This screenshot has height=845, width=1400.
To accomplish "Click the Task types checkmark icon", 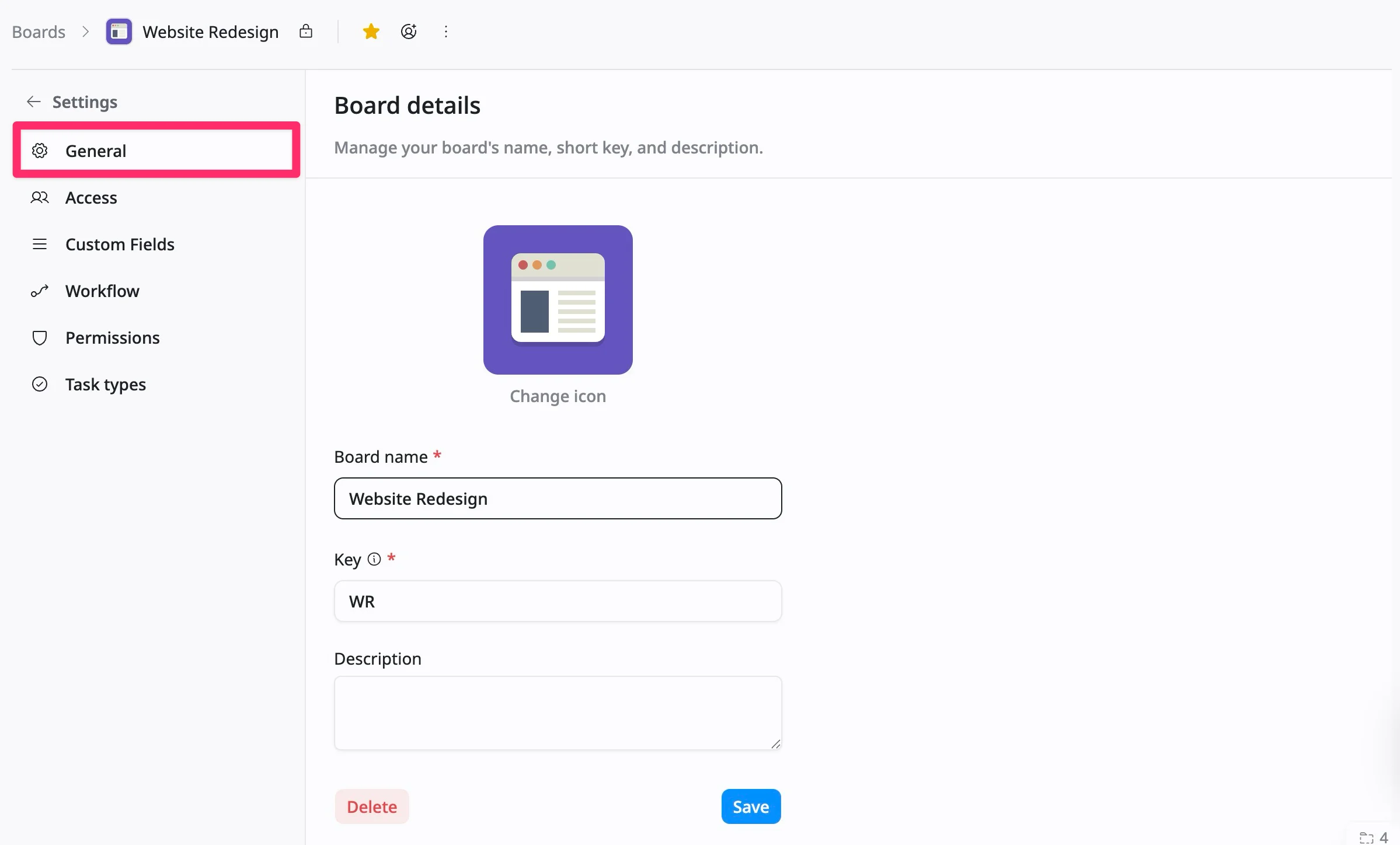I will tap(40, 384).
